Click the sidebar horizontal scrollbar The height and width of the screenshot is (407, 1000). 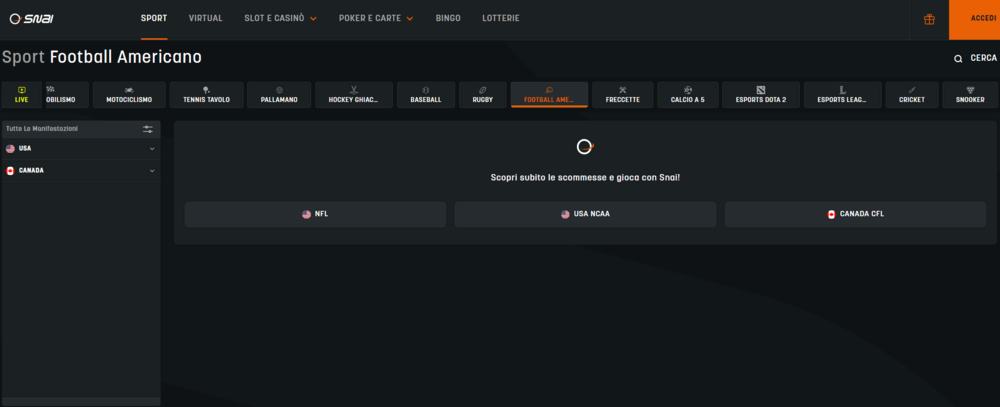tap(81, 401)
